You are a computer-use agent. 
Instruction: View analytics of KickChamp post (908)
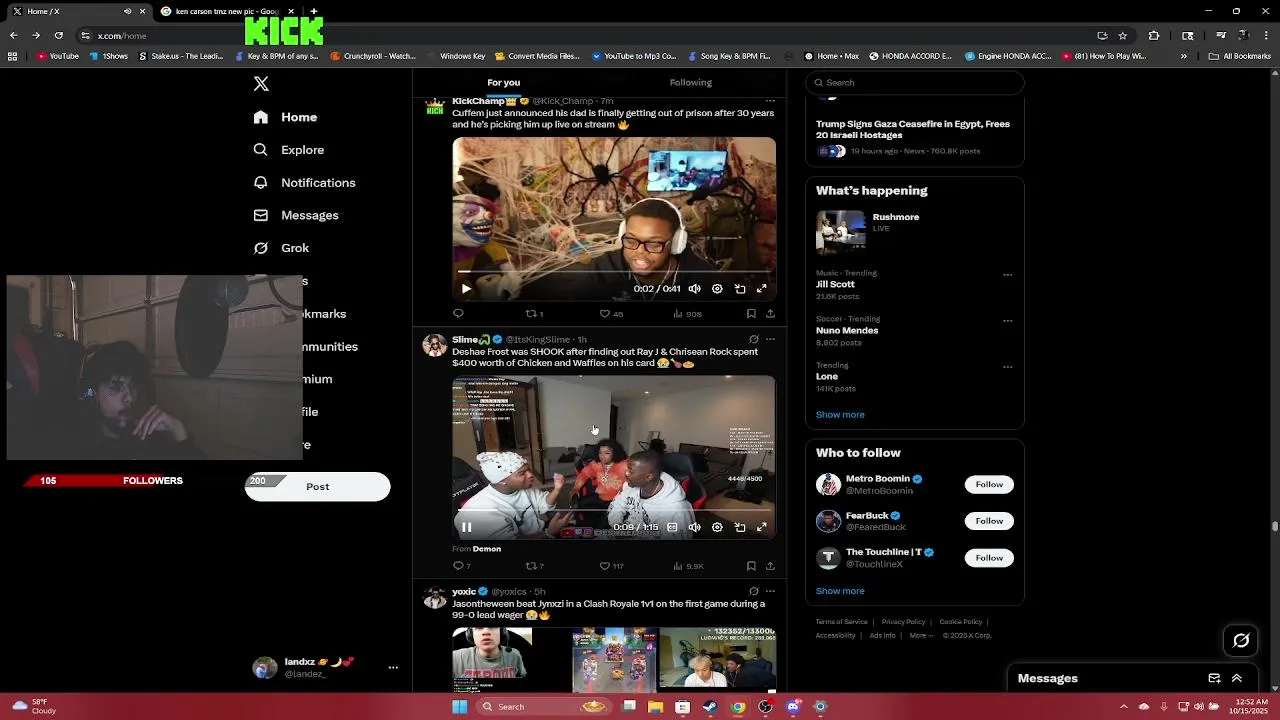coord(687,314)
